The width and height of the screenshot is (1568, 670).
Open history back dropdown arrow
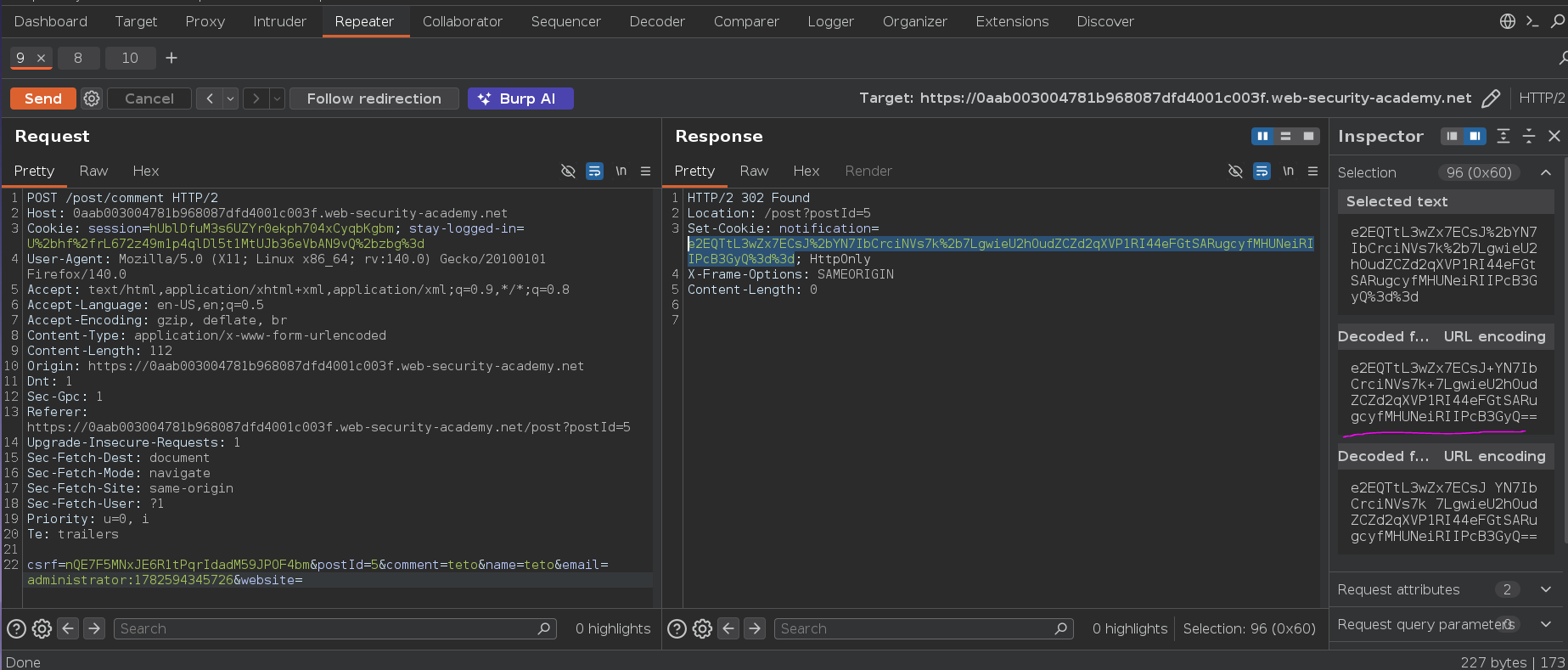230,99
